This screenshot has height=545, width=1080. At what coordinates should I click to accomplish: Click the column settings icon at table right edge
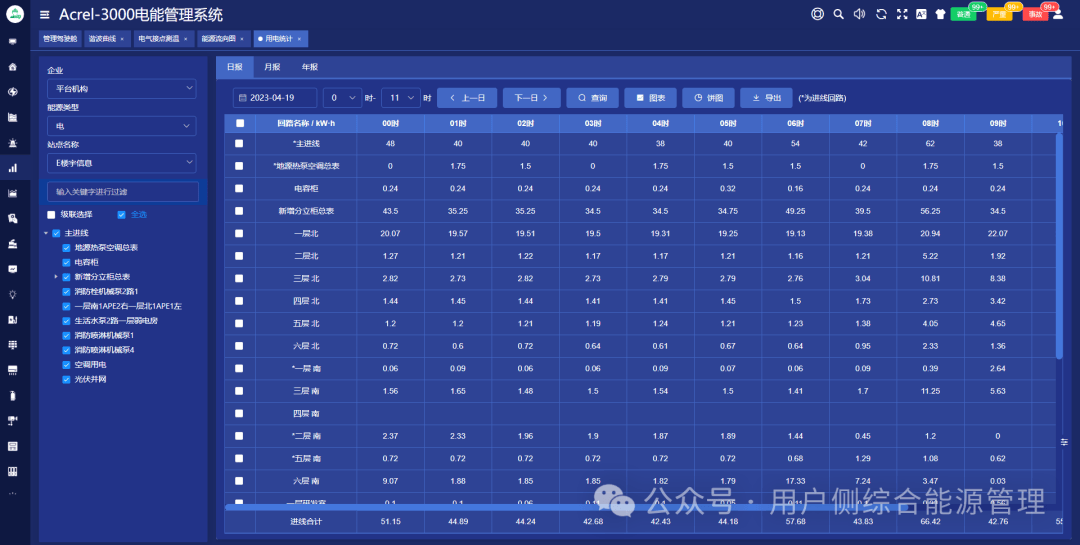point(1064,442)
